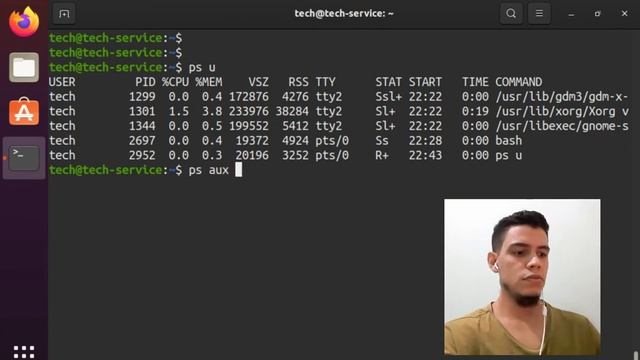Open Firefox from the dock
The width and height of the screenshot is (640, 360).
[x=24, y=22]
